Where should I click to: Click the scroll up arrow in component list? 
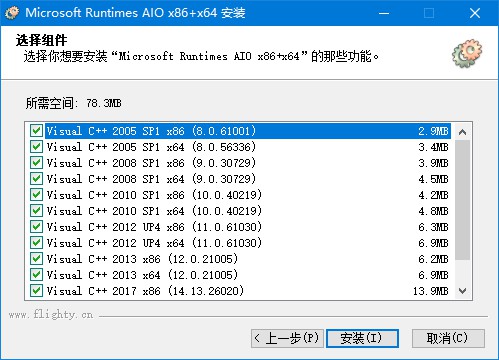point(462,132)
